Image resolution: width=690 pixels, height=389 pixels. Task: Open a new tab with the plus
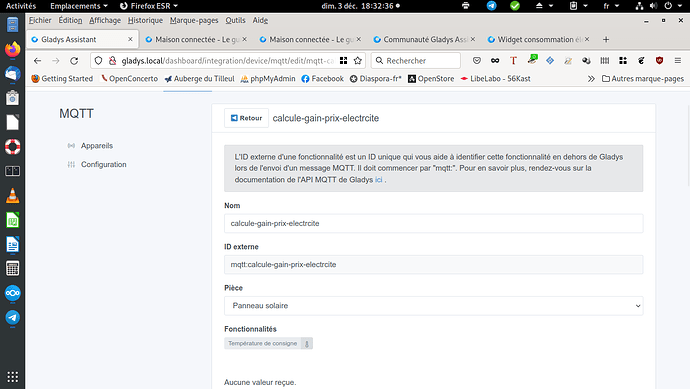[x=606, y=40]
